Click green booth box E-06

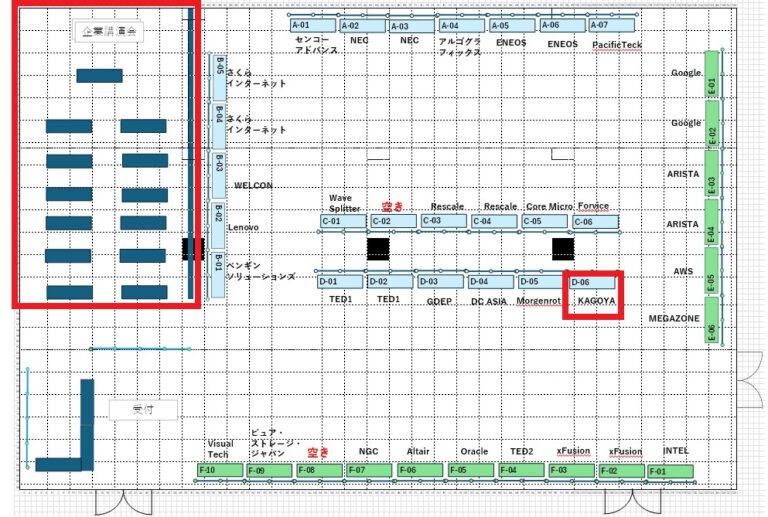[x=711, y=320]
